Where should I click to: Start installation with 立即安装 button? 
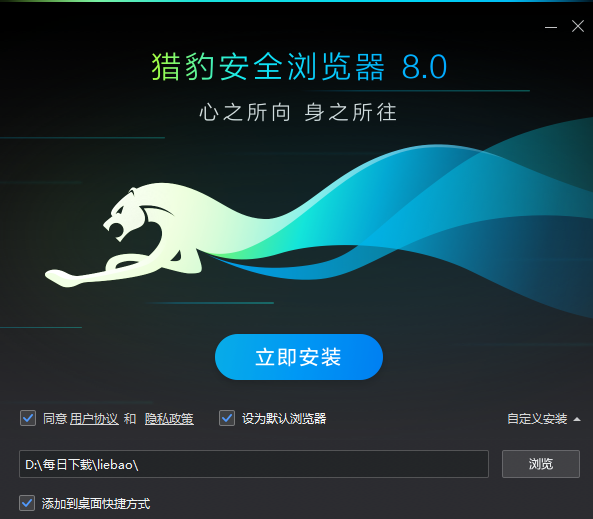[299, 357]
